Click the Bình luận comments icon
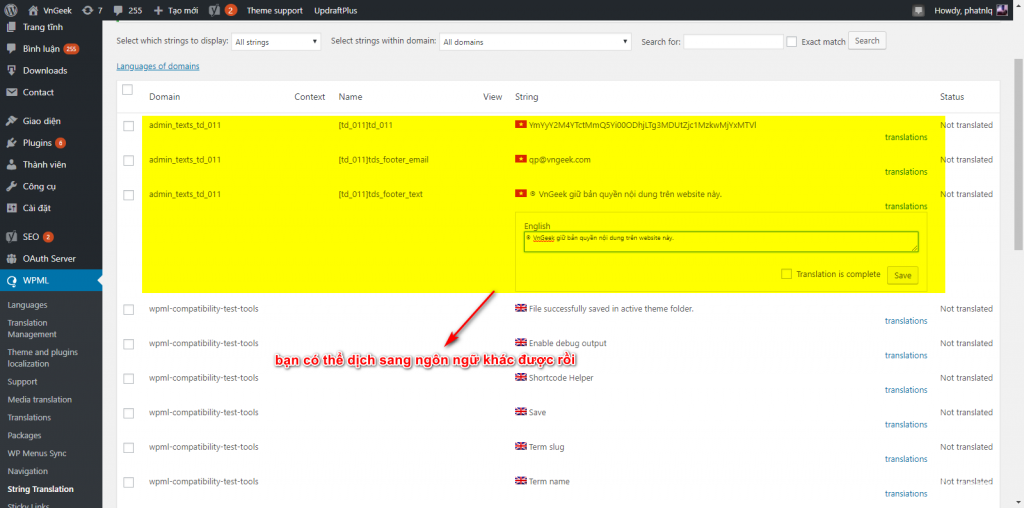The width and height of the screenshot is (1024, 508). coord(11,48)
